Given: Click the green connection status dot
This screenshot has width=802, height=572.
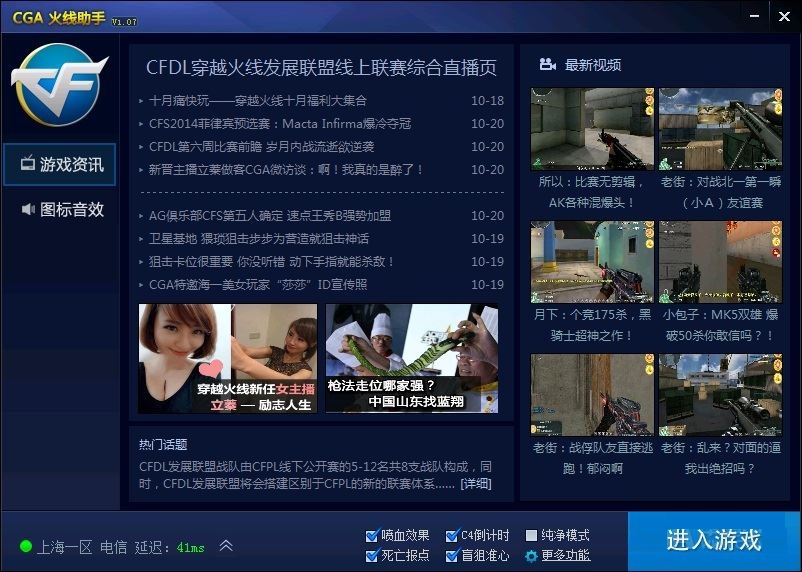Looking at the screenshot, I should (26, 546).
